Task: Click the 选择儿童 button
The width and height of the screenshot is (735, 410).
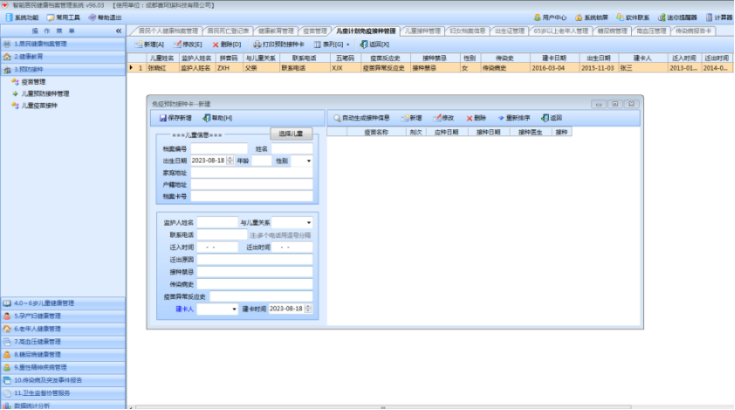Action: pyautogui.click(x=291, y=134)
